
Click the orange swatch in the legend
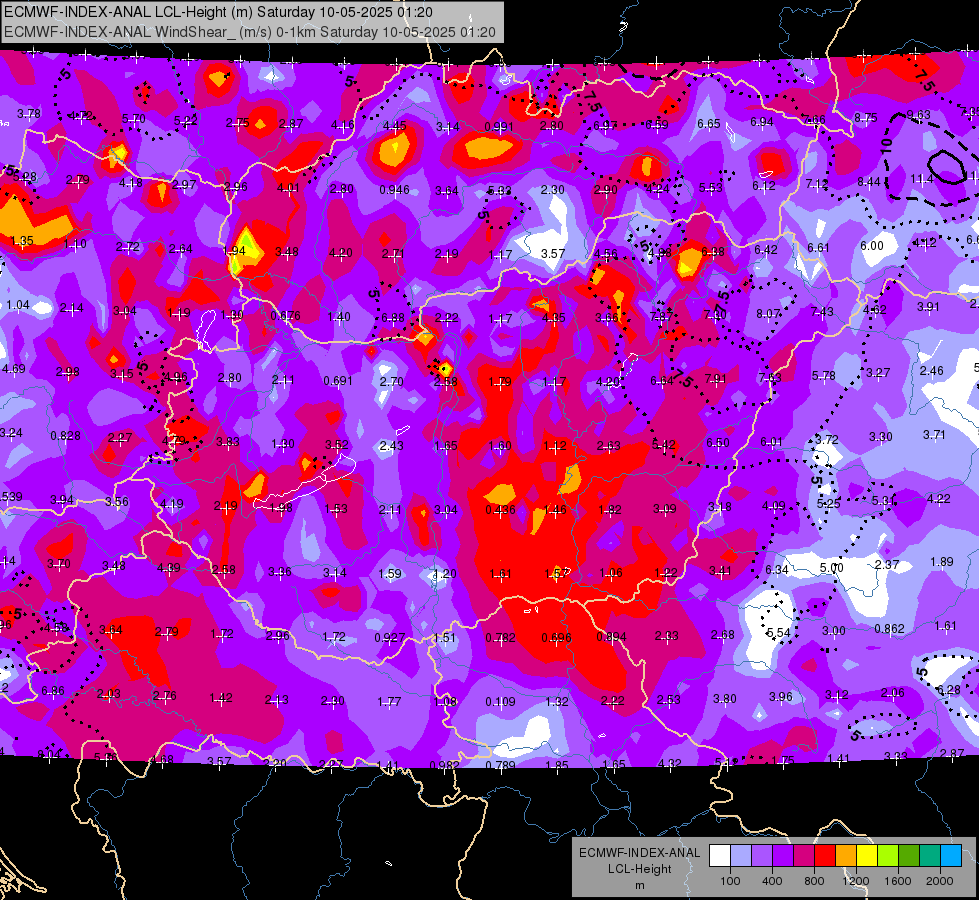click(x=846, y=856)
